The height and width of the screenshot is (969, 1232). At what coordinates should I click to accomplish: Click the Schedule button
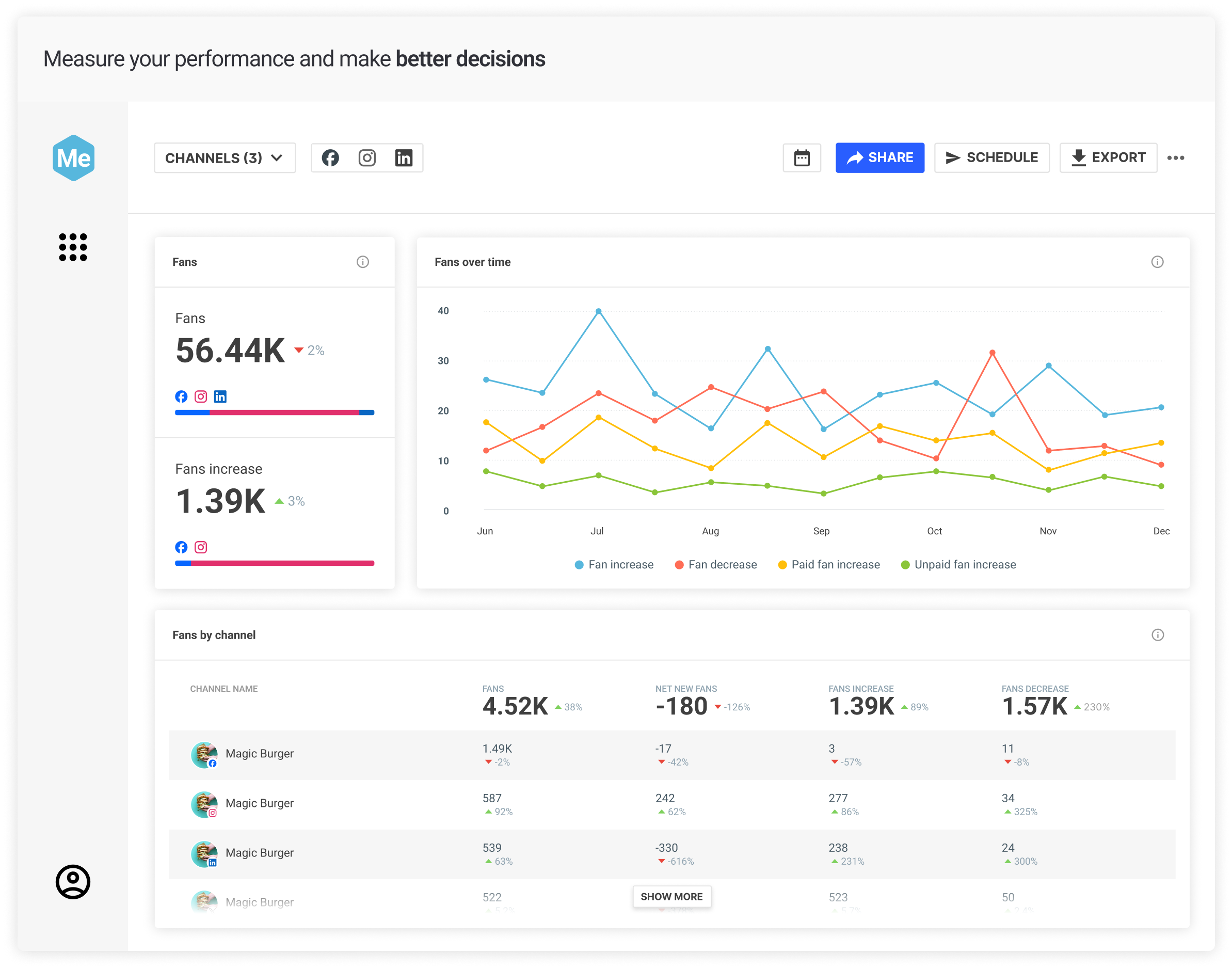991,158
